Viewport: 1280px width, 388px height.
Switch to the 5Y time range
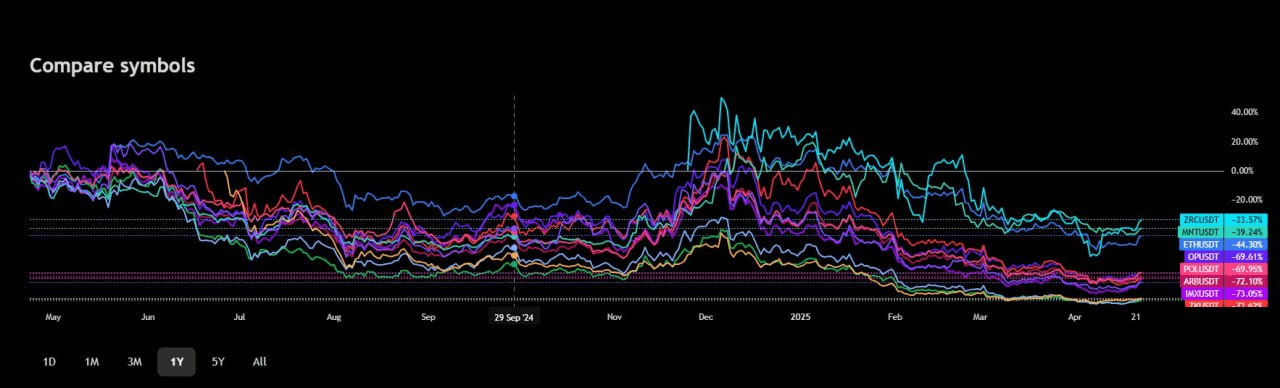[218, 362]
